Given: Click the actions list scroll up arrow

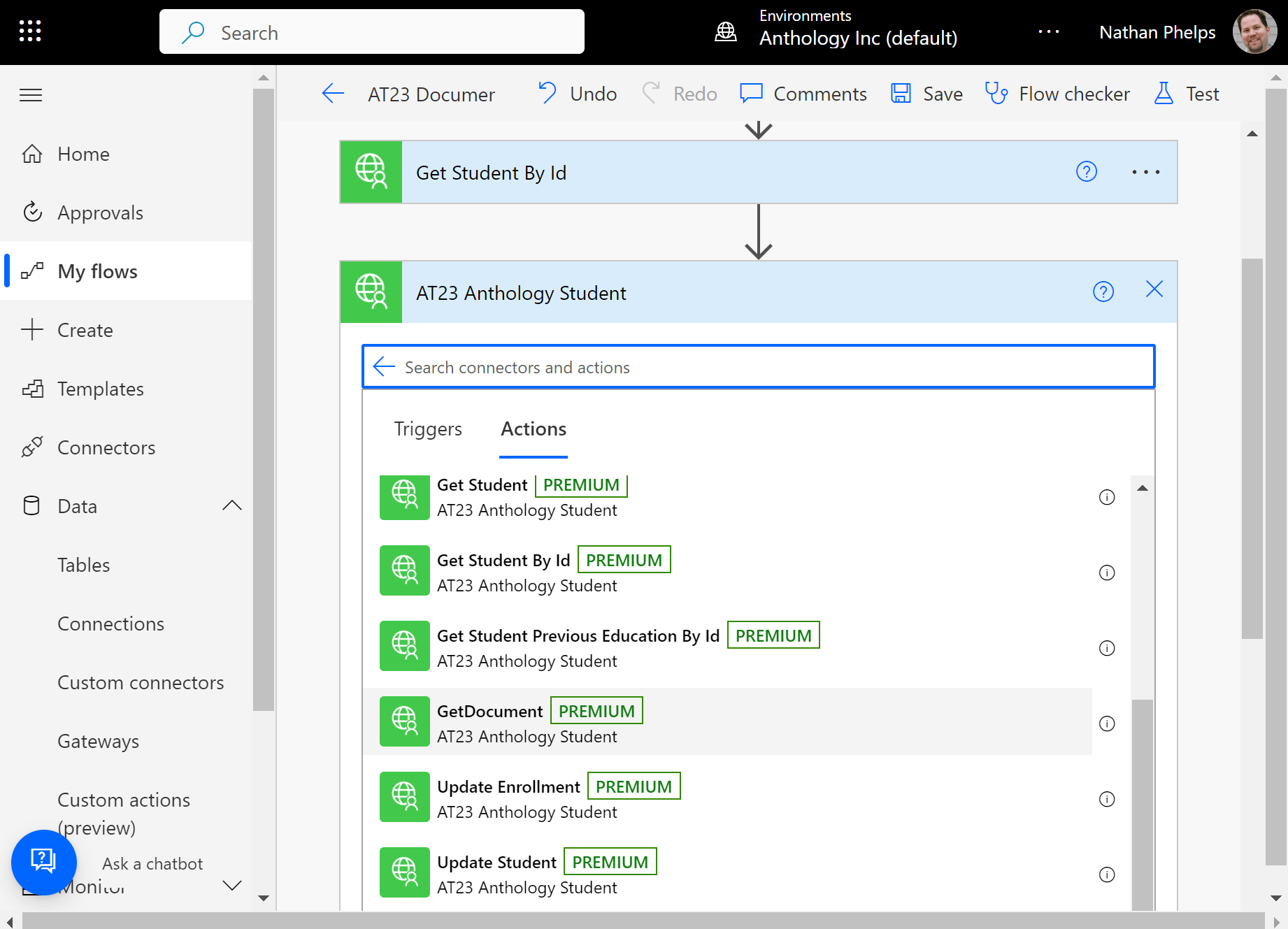Looking at the screenshot, I should (1143, 488).
